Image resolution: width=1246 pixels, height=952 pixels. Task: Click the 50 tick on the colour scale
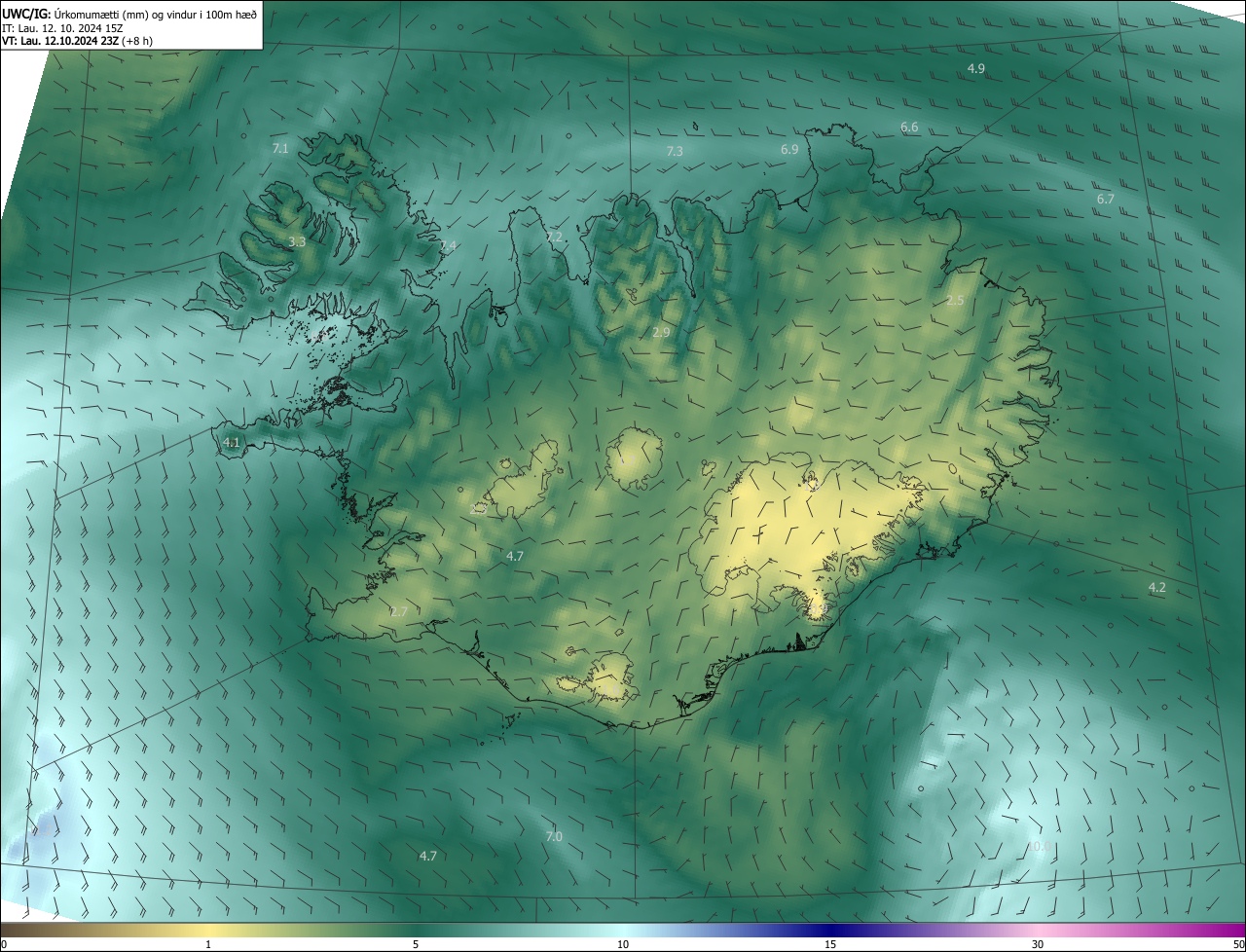(1238, 944)
